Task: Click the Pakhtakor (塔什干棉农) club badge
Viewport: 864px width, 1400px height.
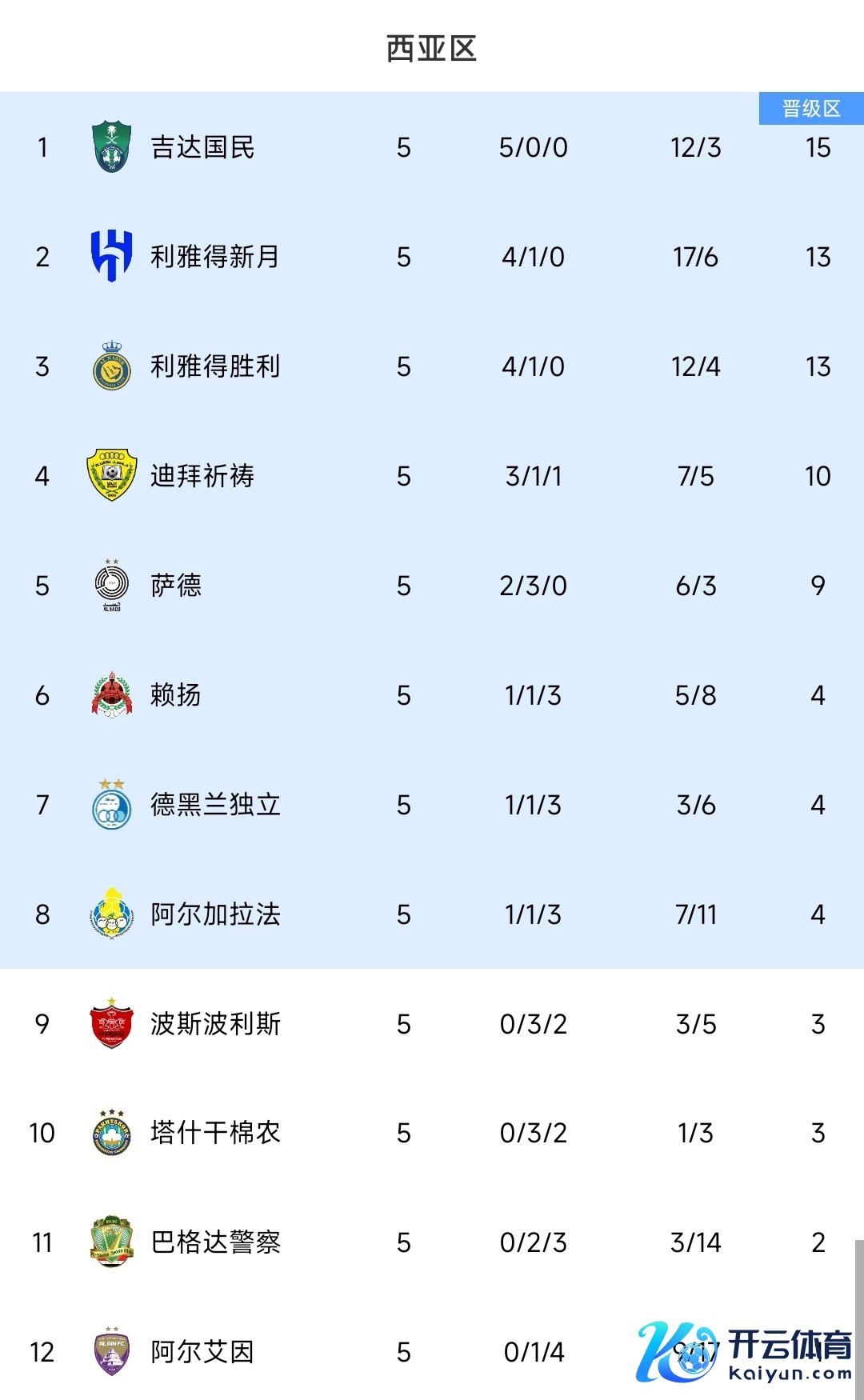Action: pyautogui.click(x=111, y=1133)
